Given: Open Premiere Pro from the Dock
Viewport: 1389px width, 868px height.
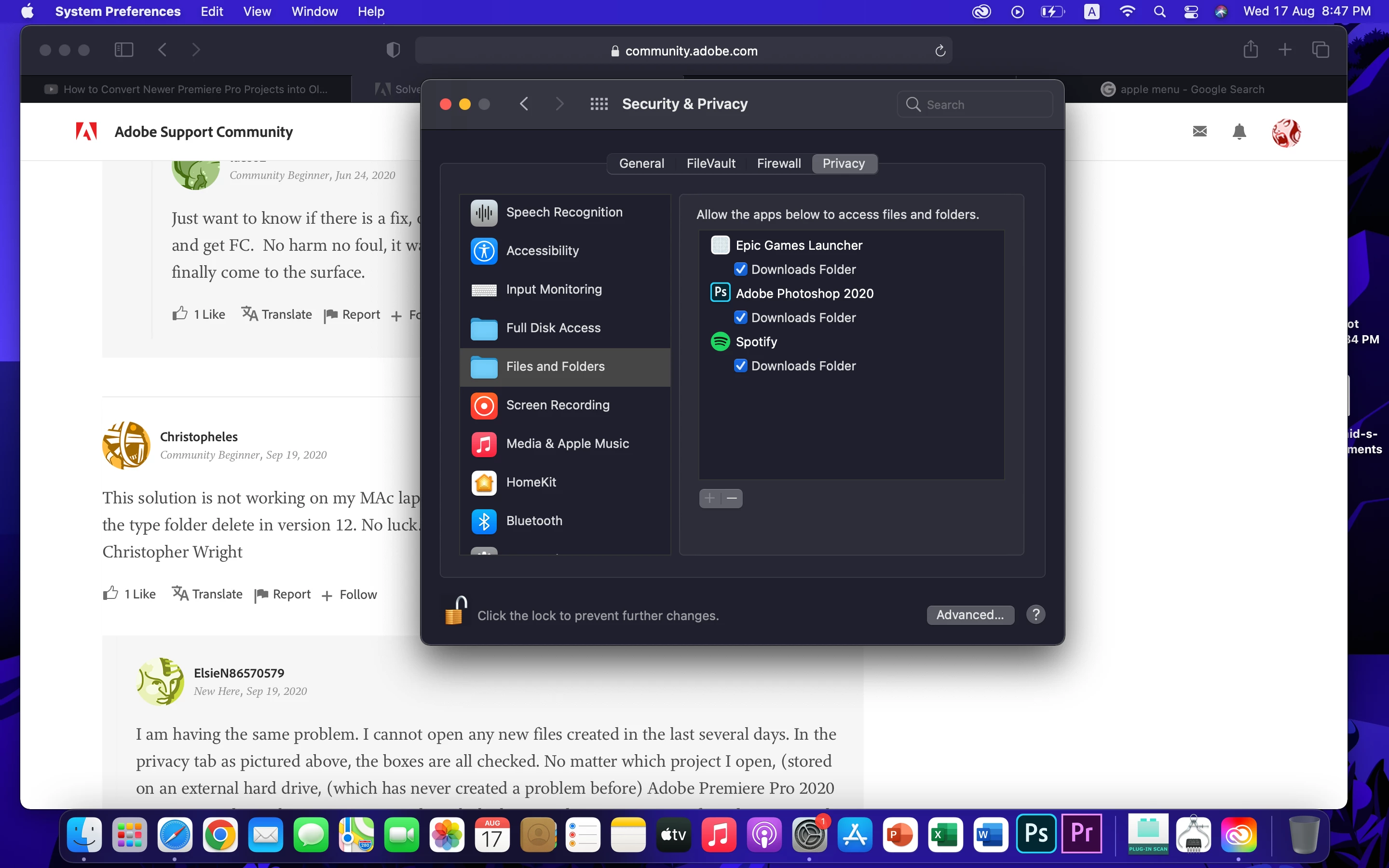Looking at the screenshot, I should pos(1081,834).
